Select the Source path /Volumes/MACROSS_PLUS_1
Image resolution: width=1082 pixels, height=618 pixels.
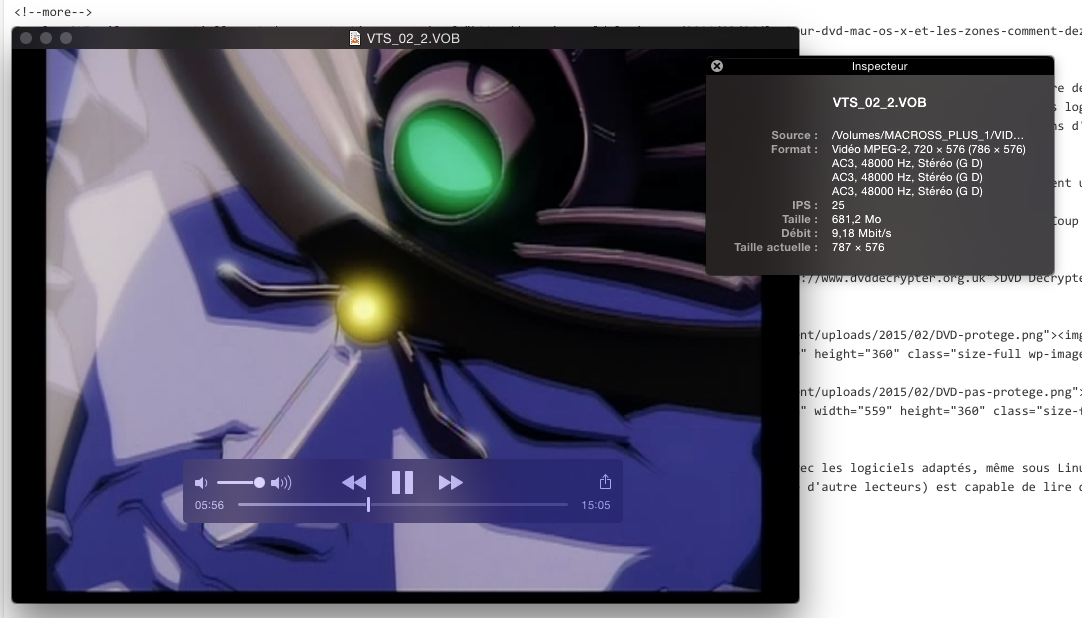[927, 135]
